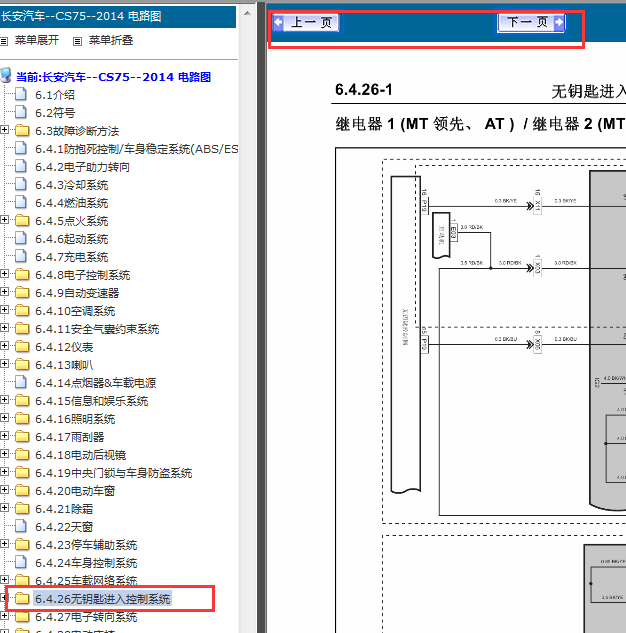Image resolution: width=626 pixels, height=633 pixels.
Task: Select the 6.4.17雨刮器 folder label
Action: click(69, 437)
